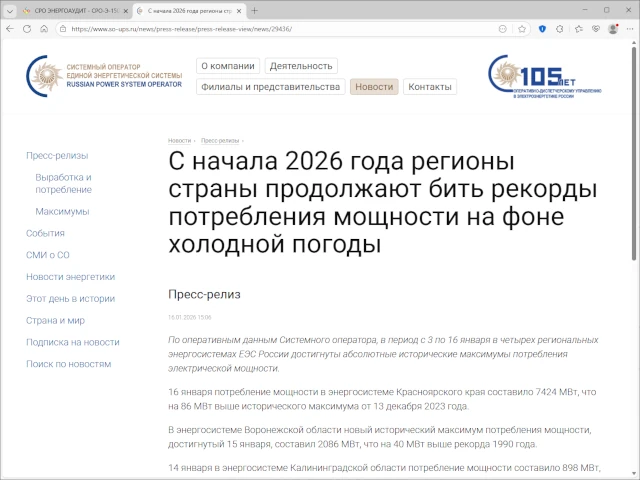
Task: Click the Красноярского края paragraph
Action: coord(382,399)
